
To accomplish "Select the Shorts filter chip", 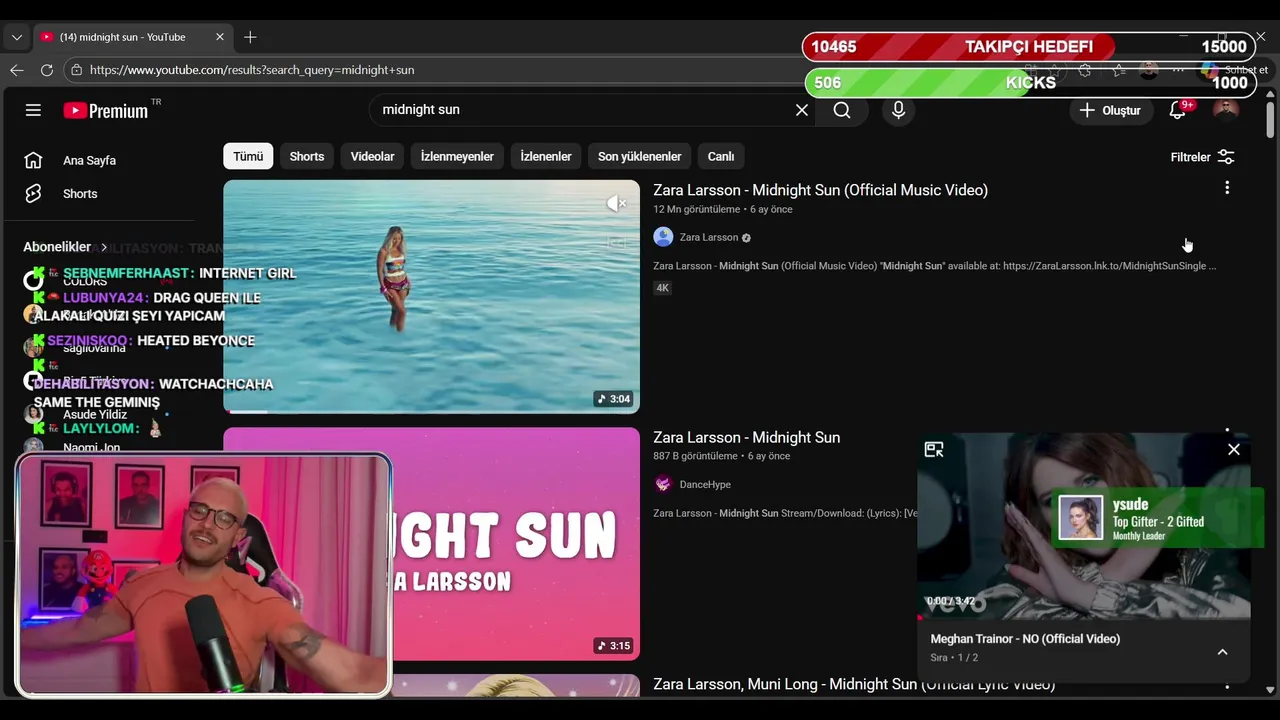I will click(307, 156).
